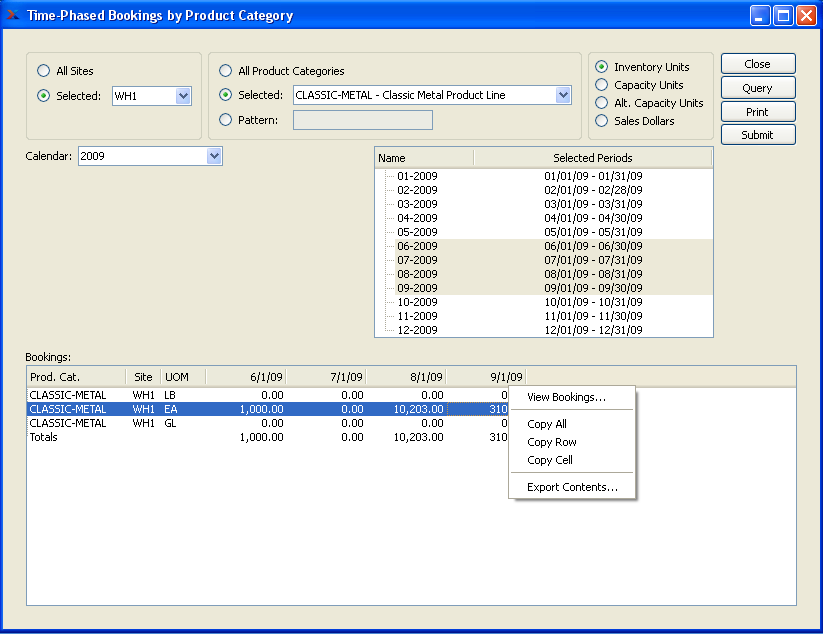This screenshot has width=823, height=634.
Task: Select the Pattern radio button
Action: click(x=225, y=120)
